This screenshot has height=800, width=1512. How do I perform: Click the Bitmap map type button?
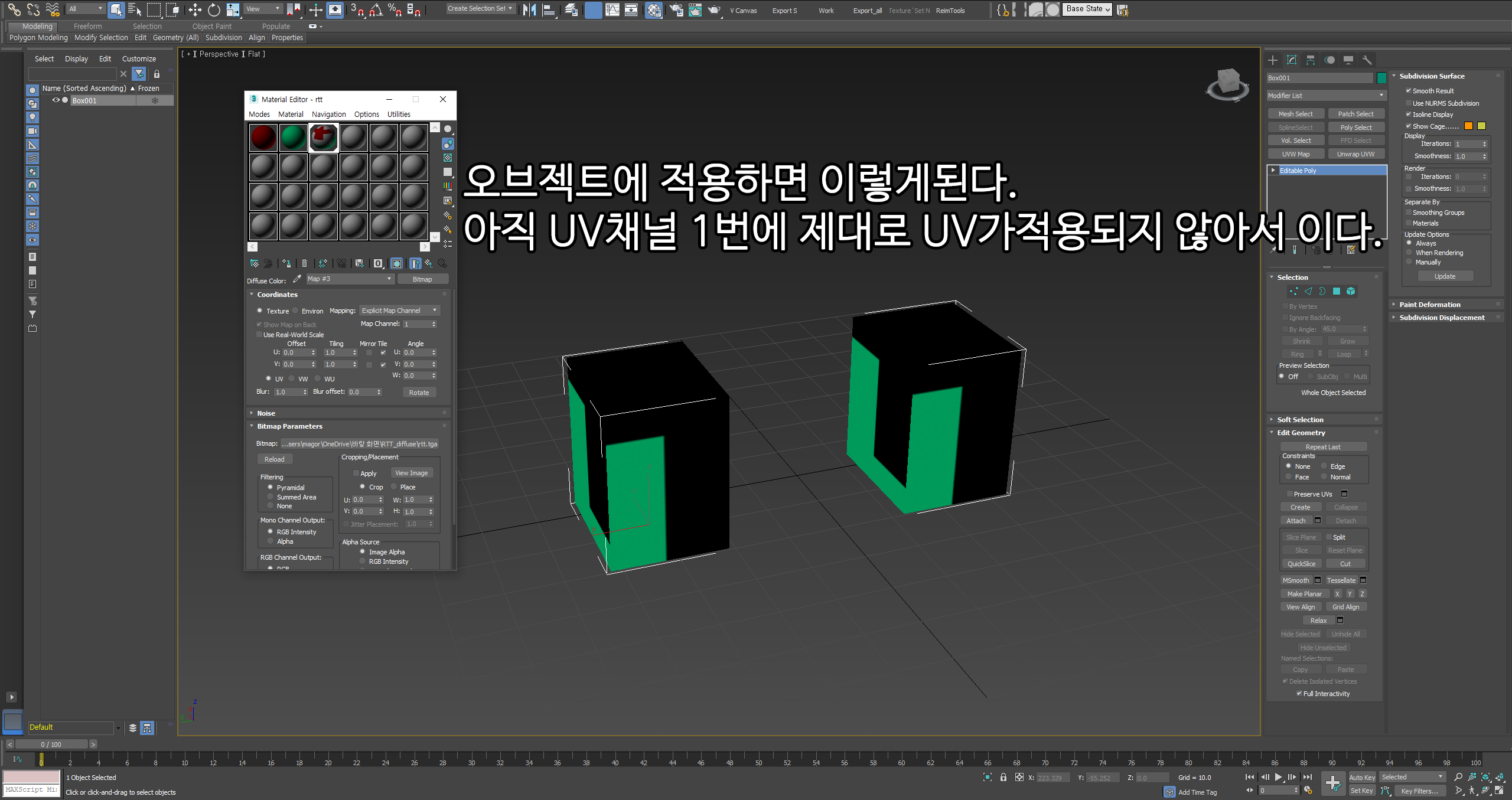(422, 279)
